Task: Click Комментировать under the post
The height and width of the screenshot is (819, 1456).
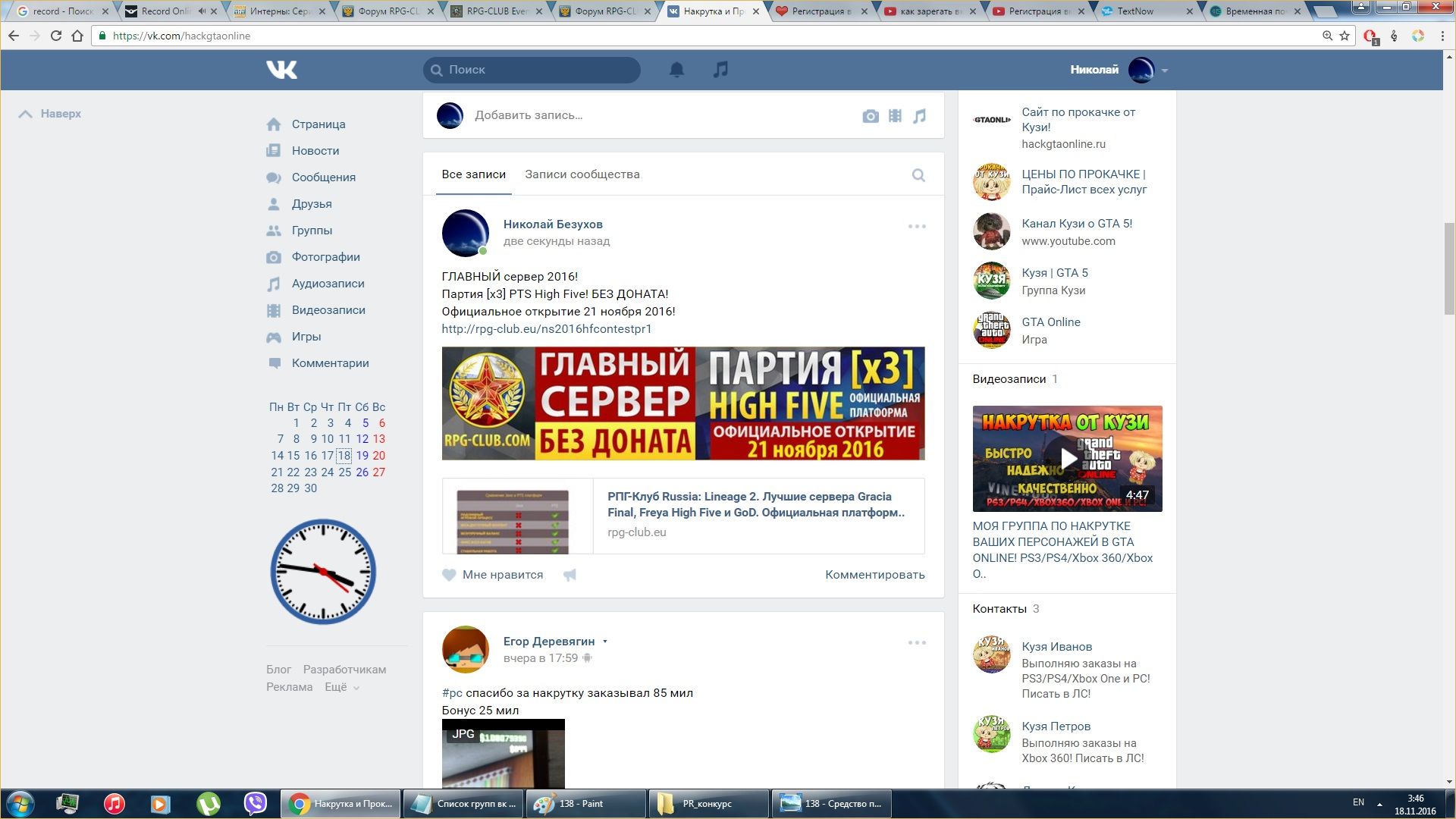Action: coord(875,575)
